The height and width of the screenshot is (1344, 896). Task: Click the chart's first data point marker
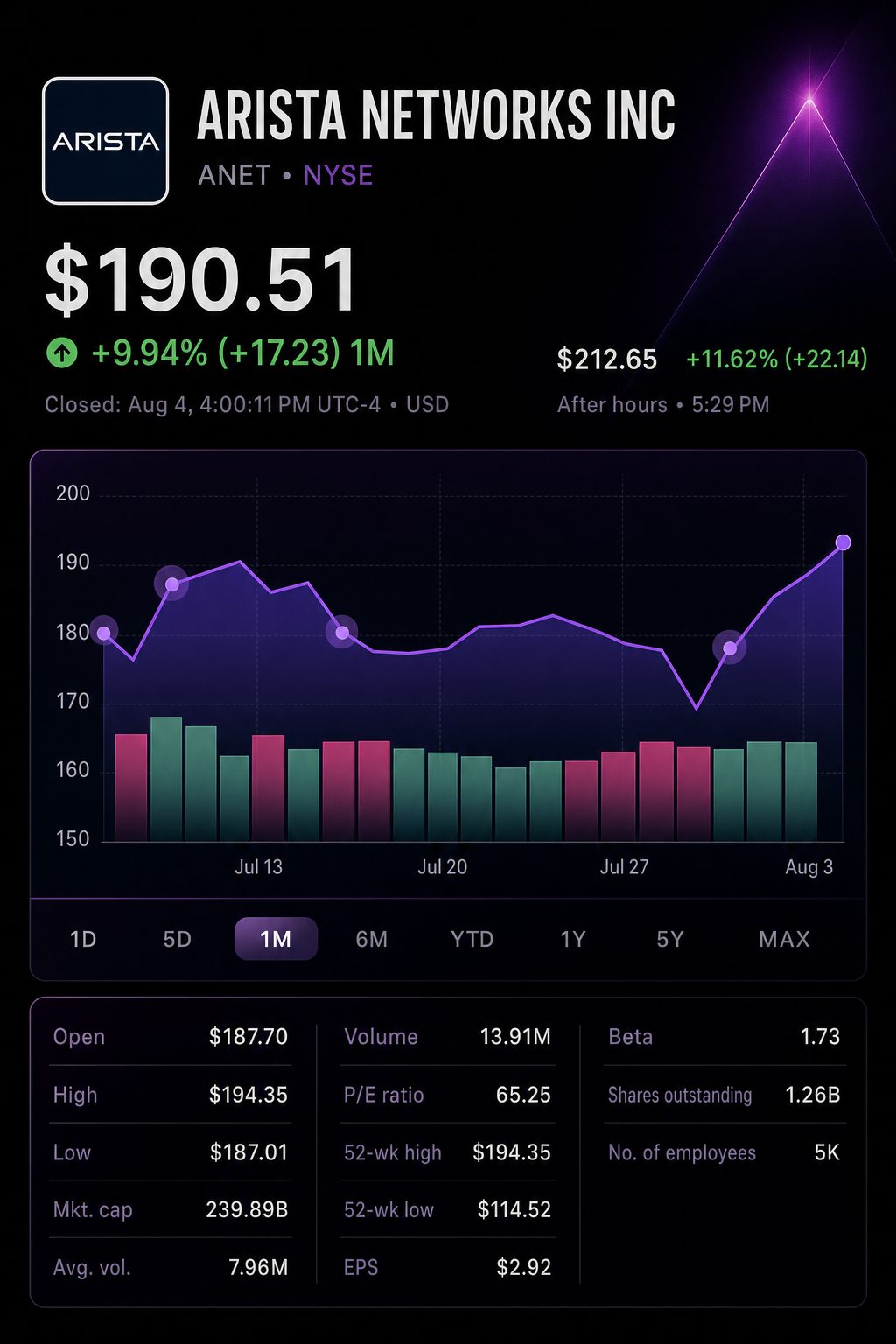(x=104, y=633)
